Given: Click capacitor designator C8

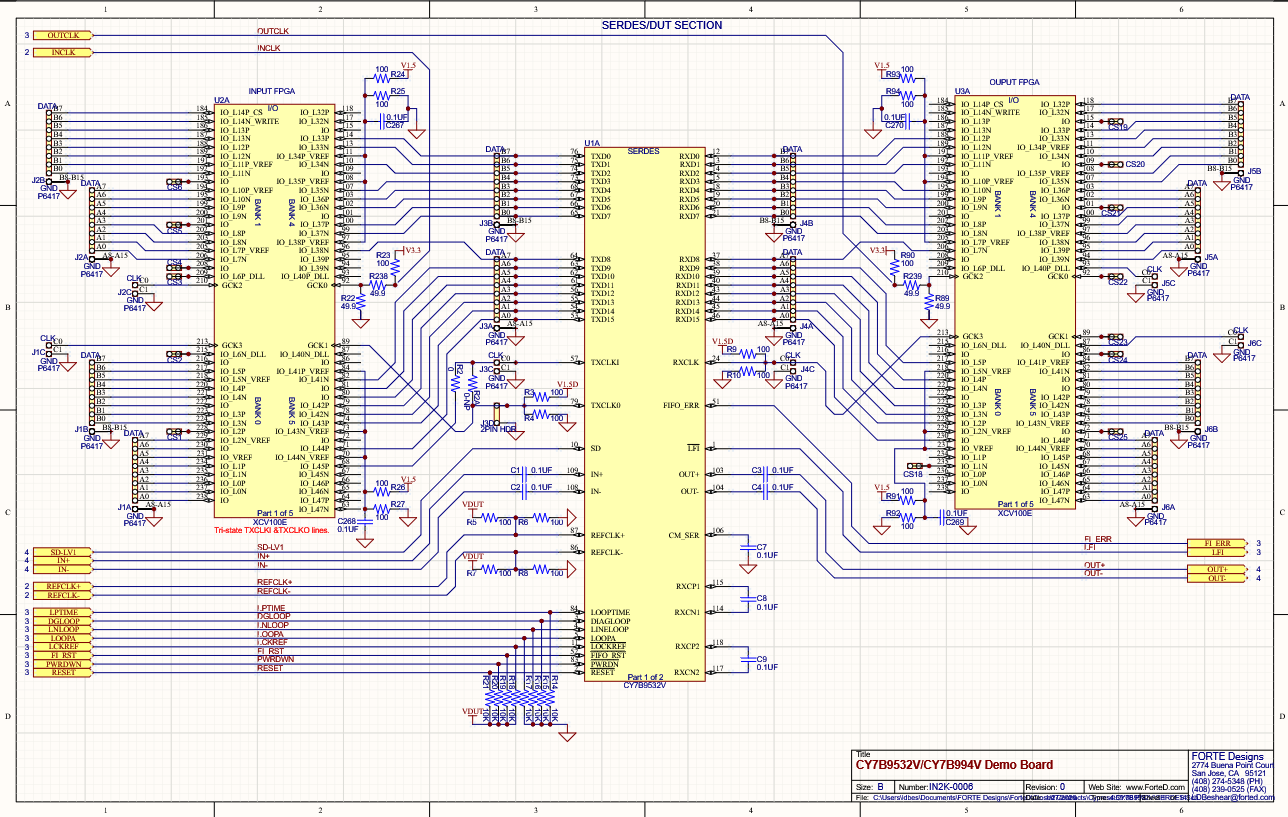Looking at the screenshot, I should tap(762, 597).
